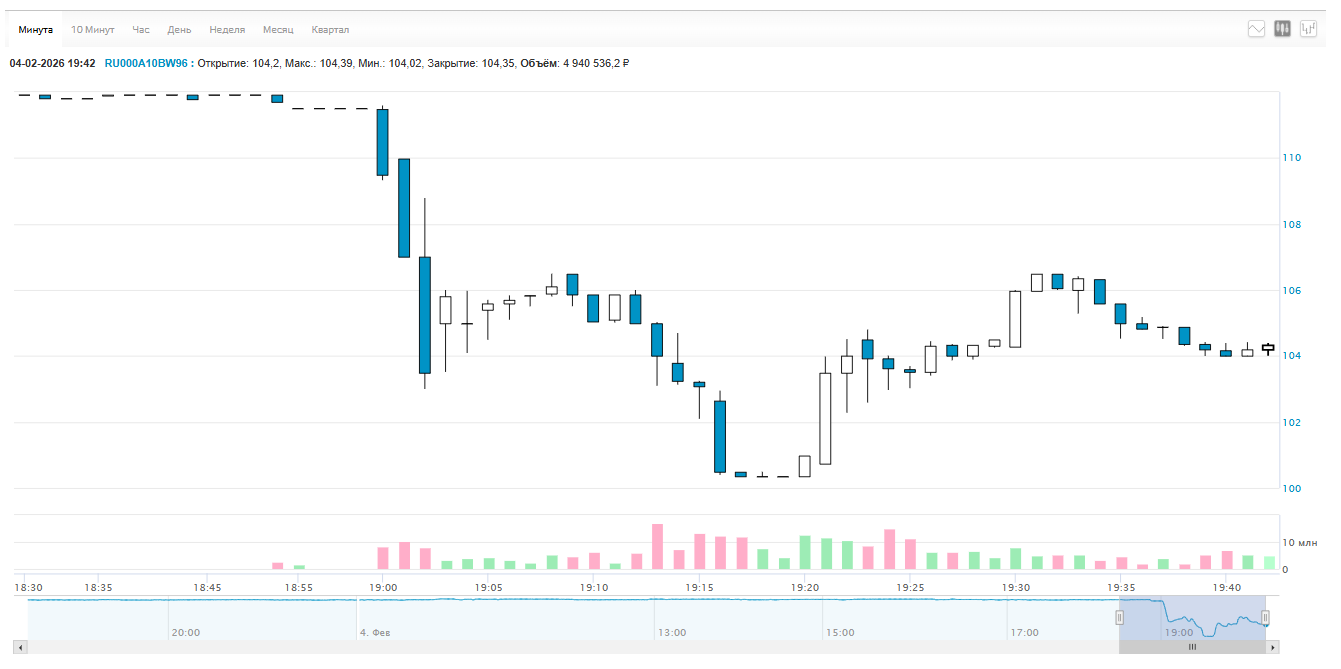This screenshot has height=669, width=1341.
Task: Click navigator timeline at 13:00 mark
Action: [x=672, y=632]
